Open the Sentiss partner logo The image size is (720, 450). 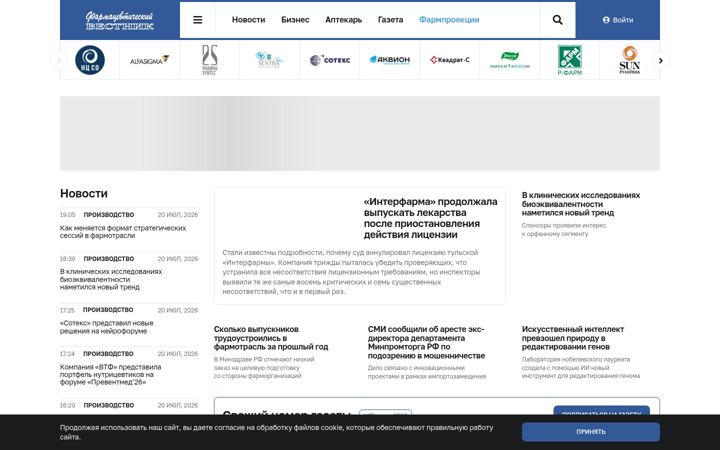270,60
